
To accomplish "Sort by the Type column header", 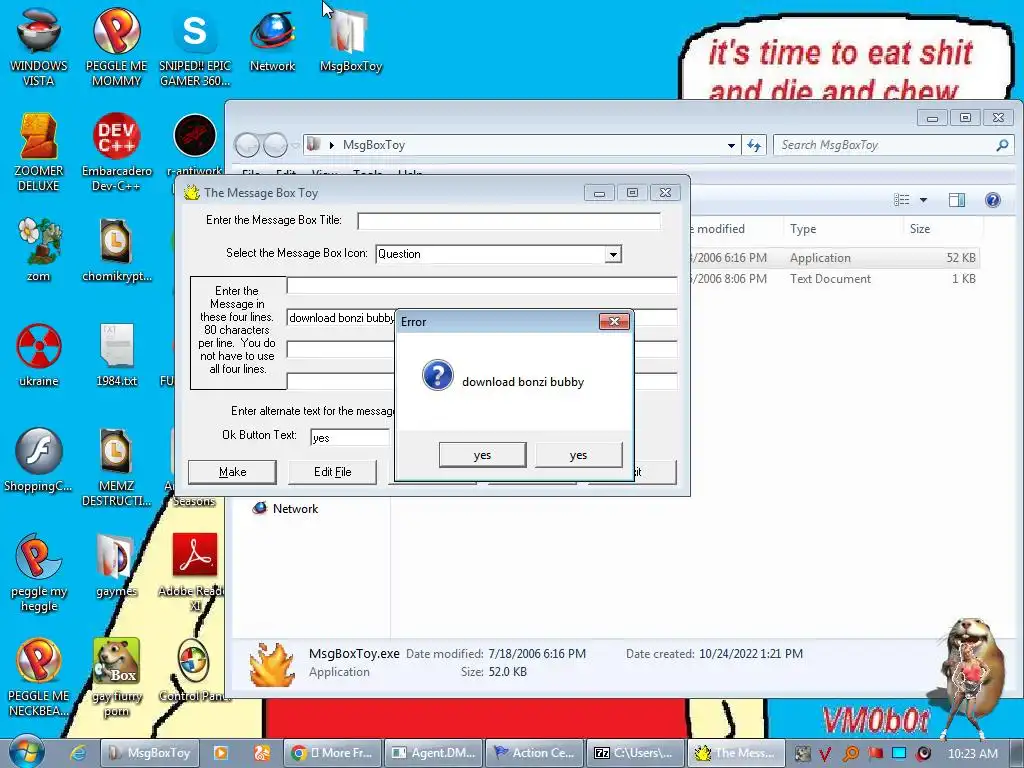I will [x=843, y=229].
